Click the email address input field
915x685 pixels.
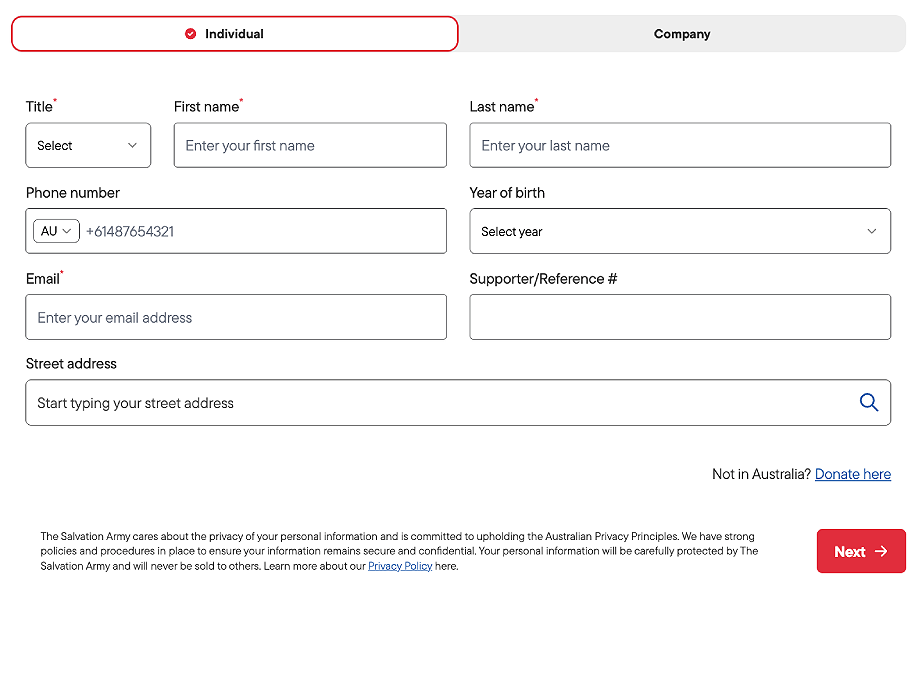[x=236, y=317]
